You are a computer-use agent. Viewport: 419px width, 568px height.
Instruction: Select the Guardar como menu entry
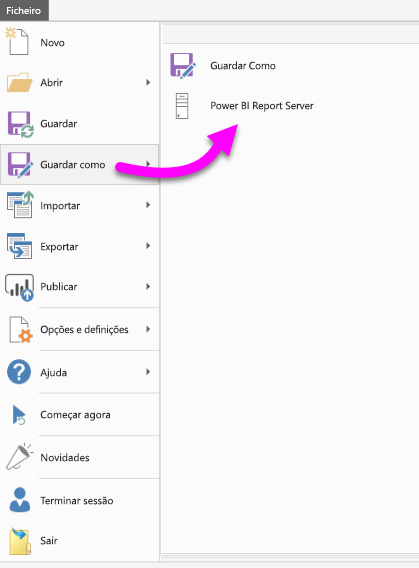click(x=79, y=164)
